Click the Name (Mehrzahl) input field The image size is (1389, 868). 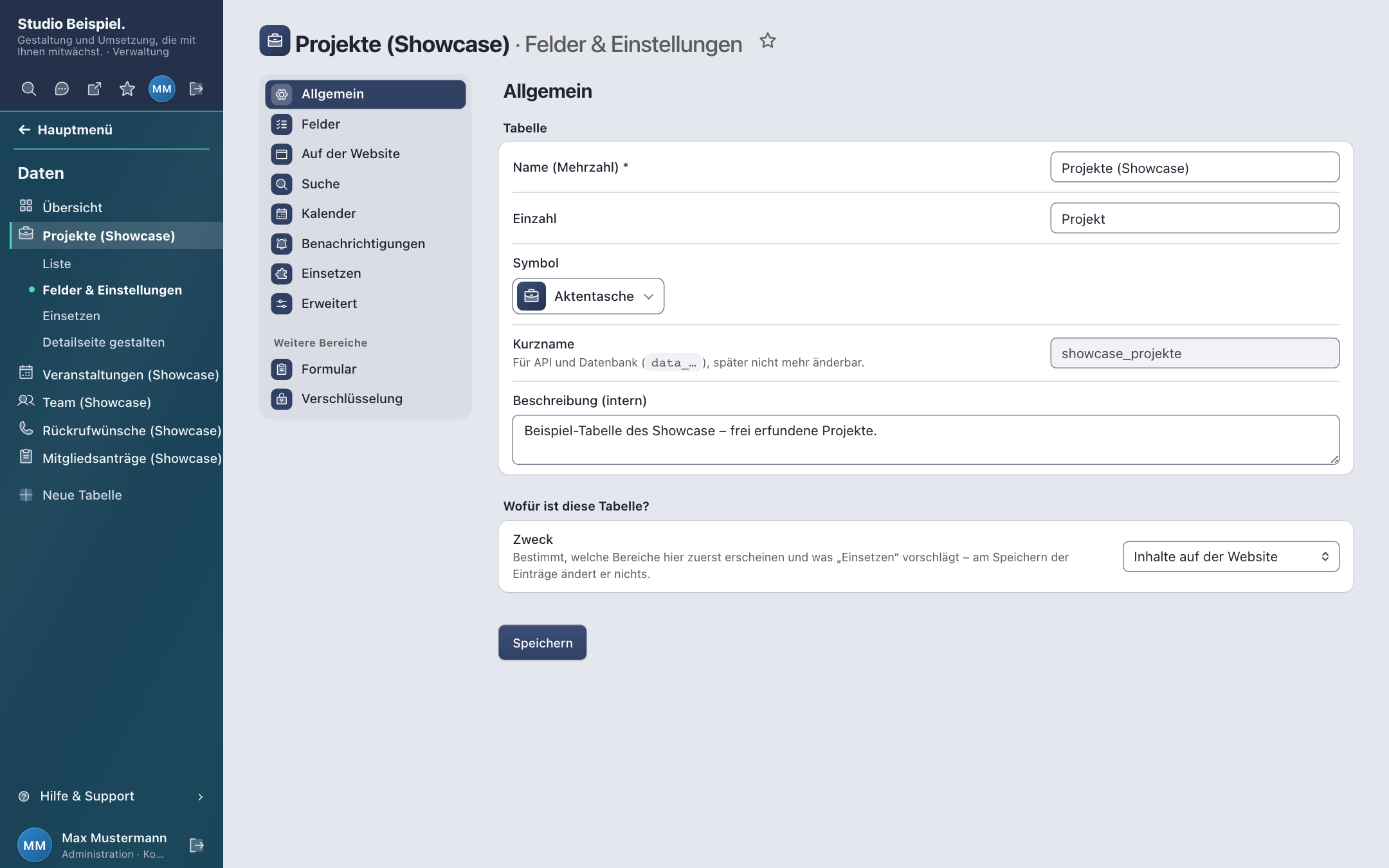pos(1194,167)
